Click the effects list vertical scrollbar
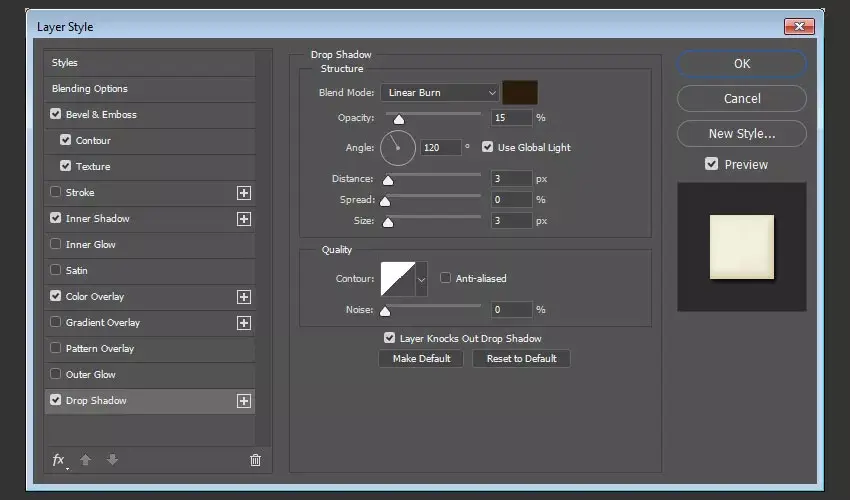Image resolution: width=850 pixels, height=500 pixels. [x=263, y=247]
